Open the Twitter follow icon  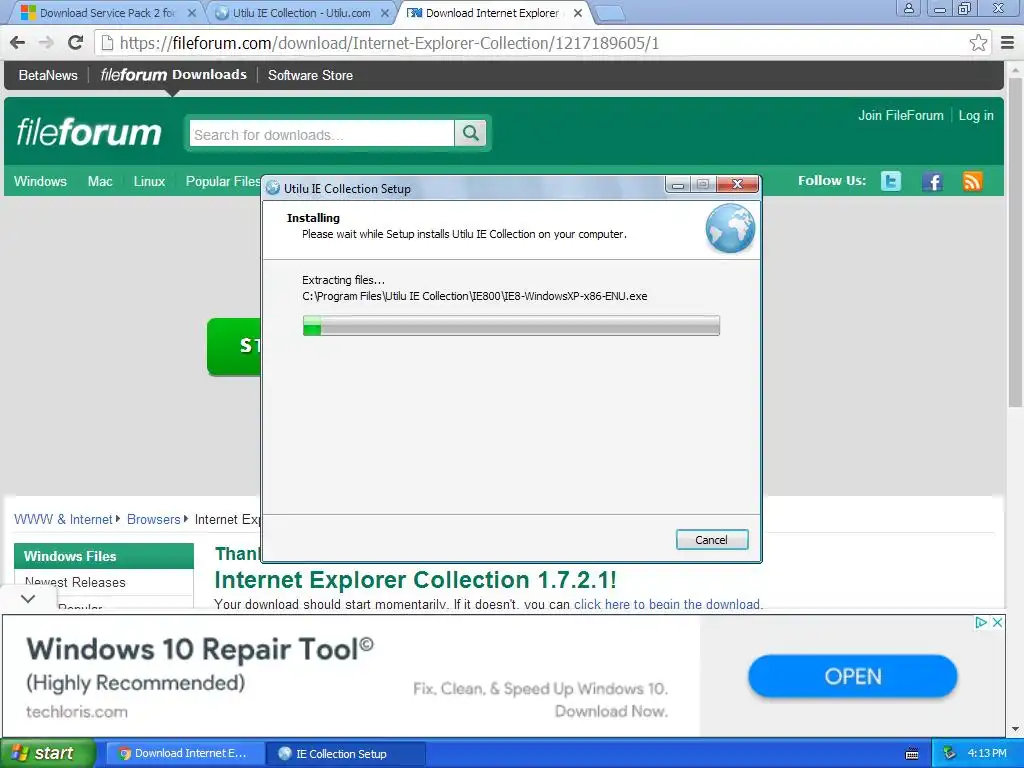click(891, 181)
